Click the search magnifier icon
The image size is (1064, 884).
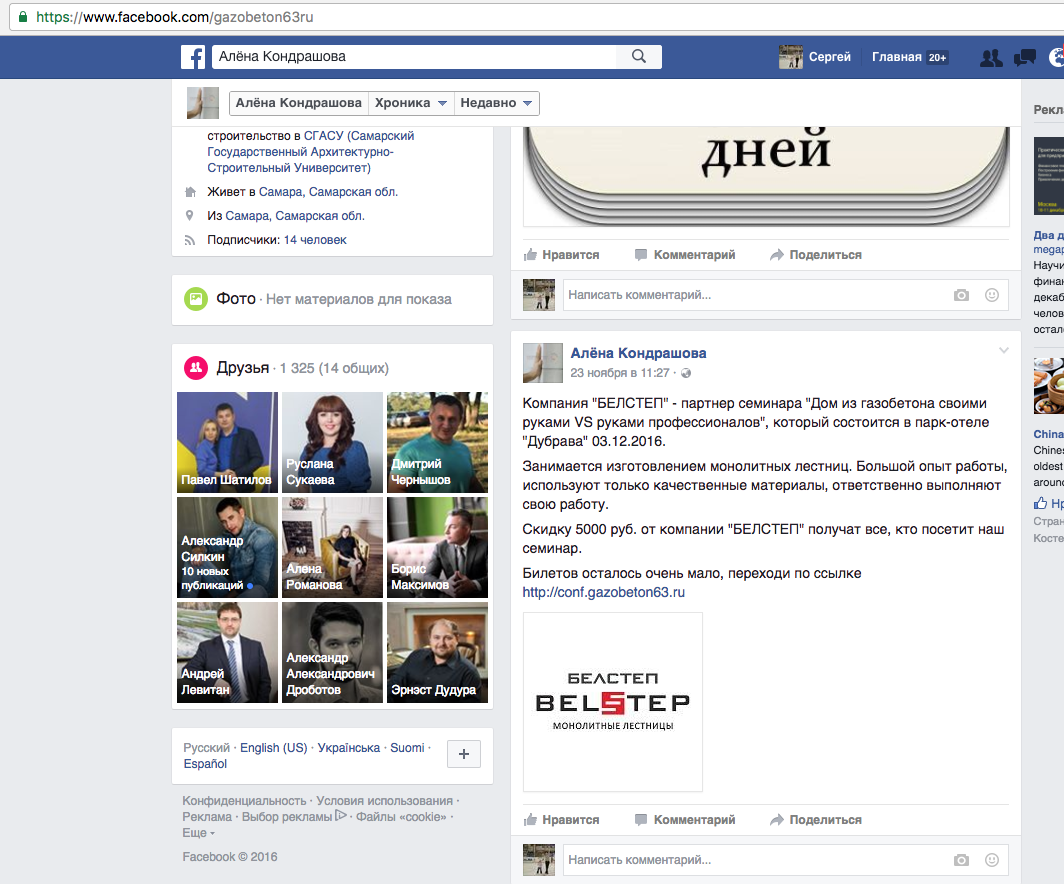point(639,57)
